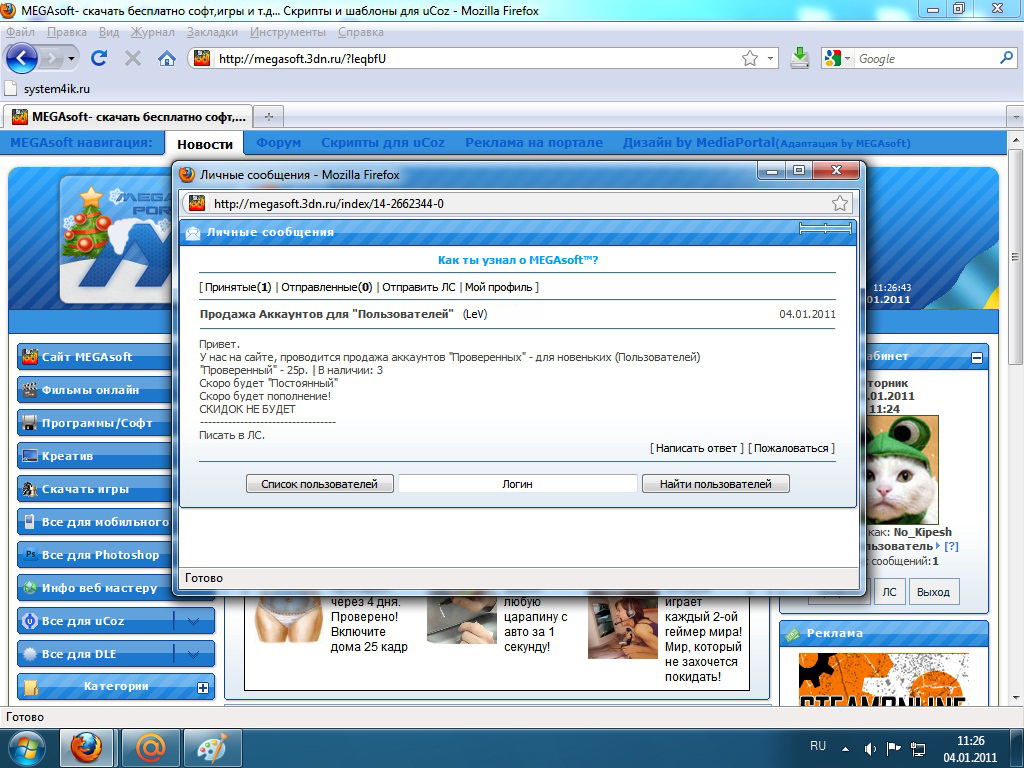Click the Все для мобильного phone icon
Viewport: 1024px width, 768px height.
click(x=30, y=522)
